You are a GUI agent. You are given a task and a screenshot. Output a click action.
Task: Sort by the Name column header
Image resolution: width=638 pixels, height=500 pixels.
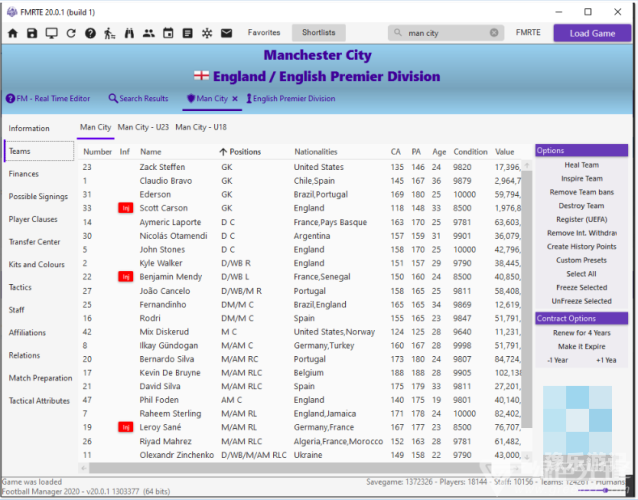pyautogui.click(x=151, y=152)
